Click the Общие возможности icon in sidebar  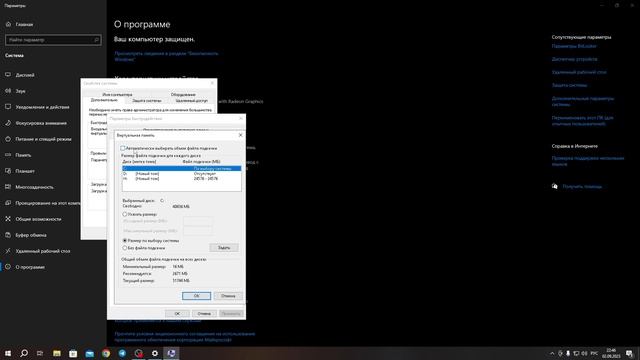pos(8,219)
